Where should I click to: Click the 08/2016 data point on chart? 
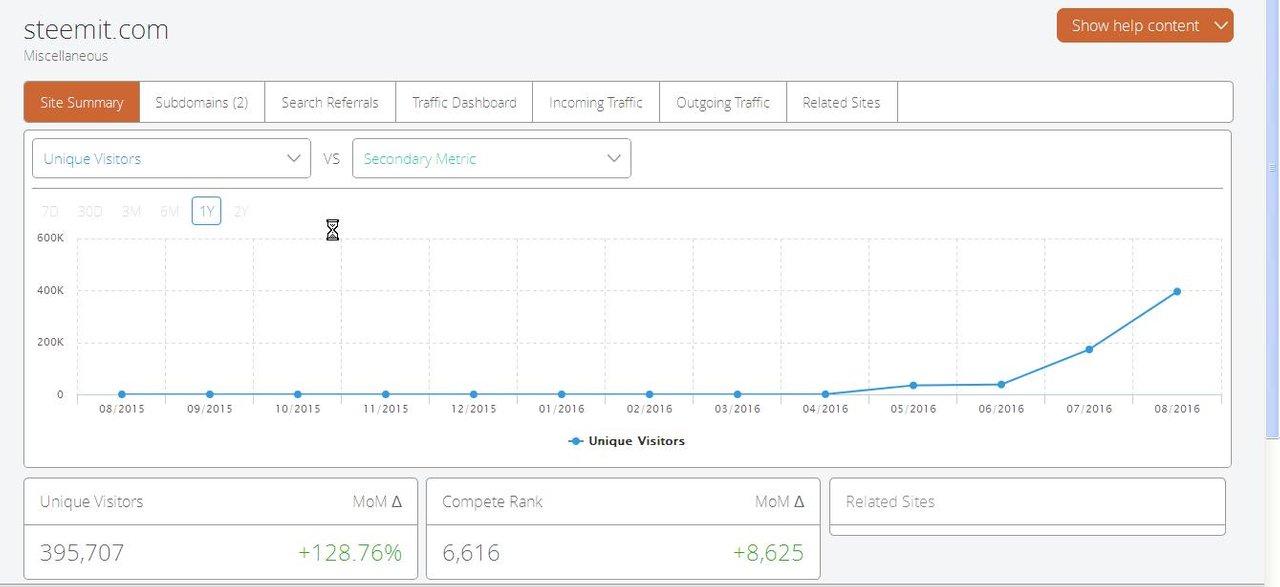click(x=1177, y=292)
